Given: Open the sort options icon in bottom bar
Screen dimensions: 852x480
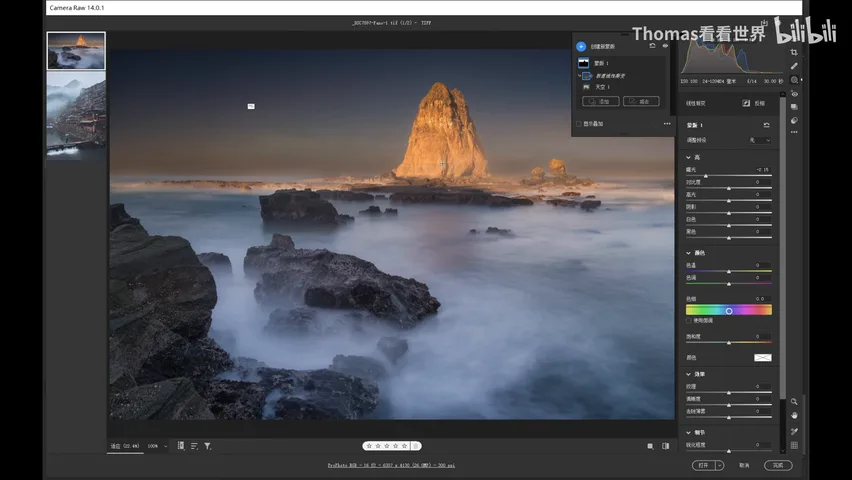Looking at the screenshot, I should coord(194,446).
